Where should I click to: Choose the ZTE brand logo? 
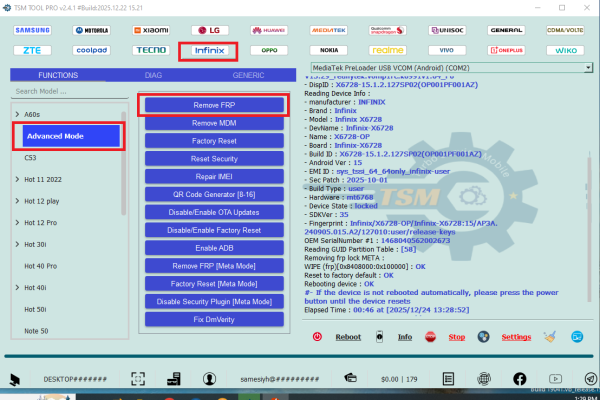click(x=33, y=50)
